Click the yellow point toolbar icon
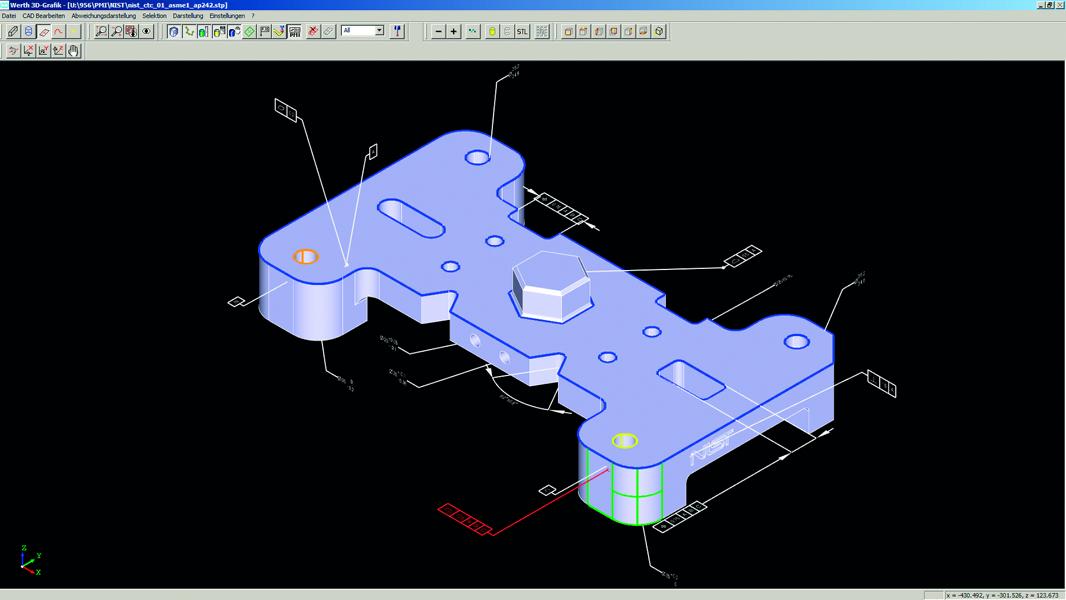The width and height of the screenshot is (1066, 600). pos(73,31)
